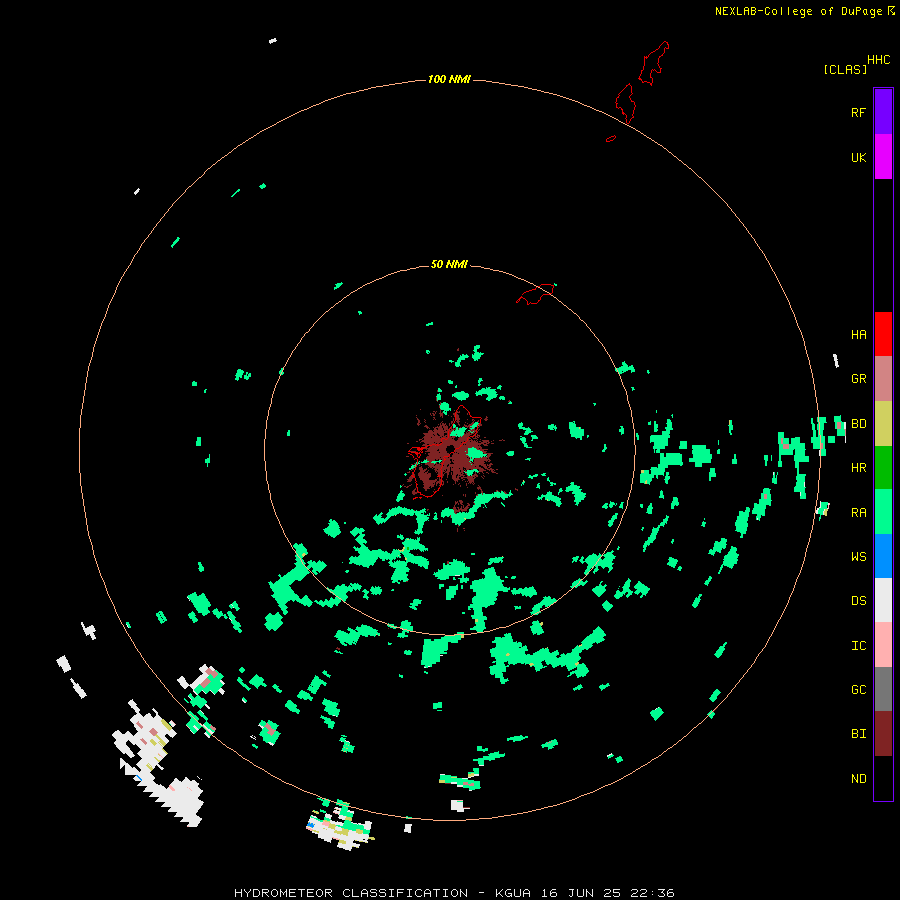Click the HR dark green legend swatch

pos(883,468)
